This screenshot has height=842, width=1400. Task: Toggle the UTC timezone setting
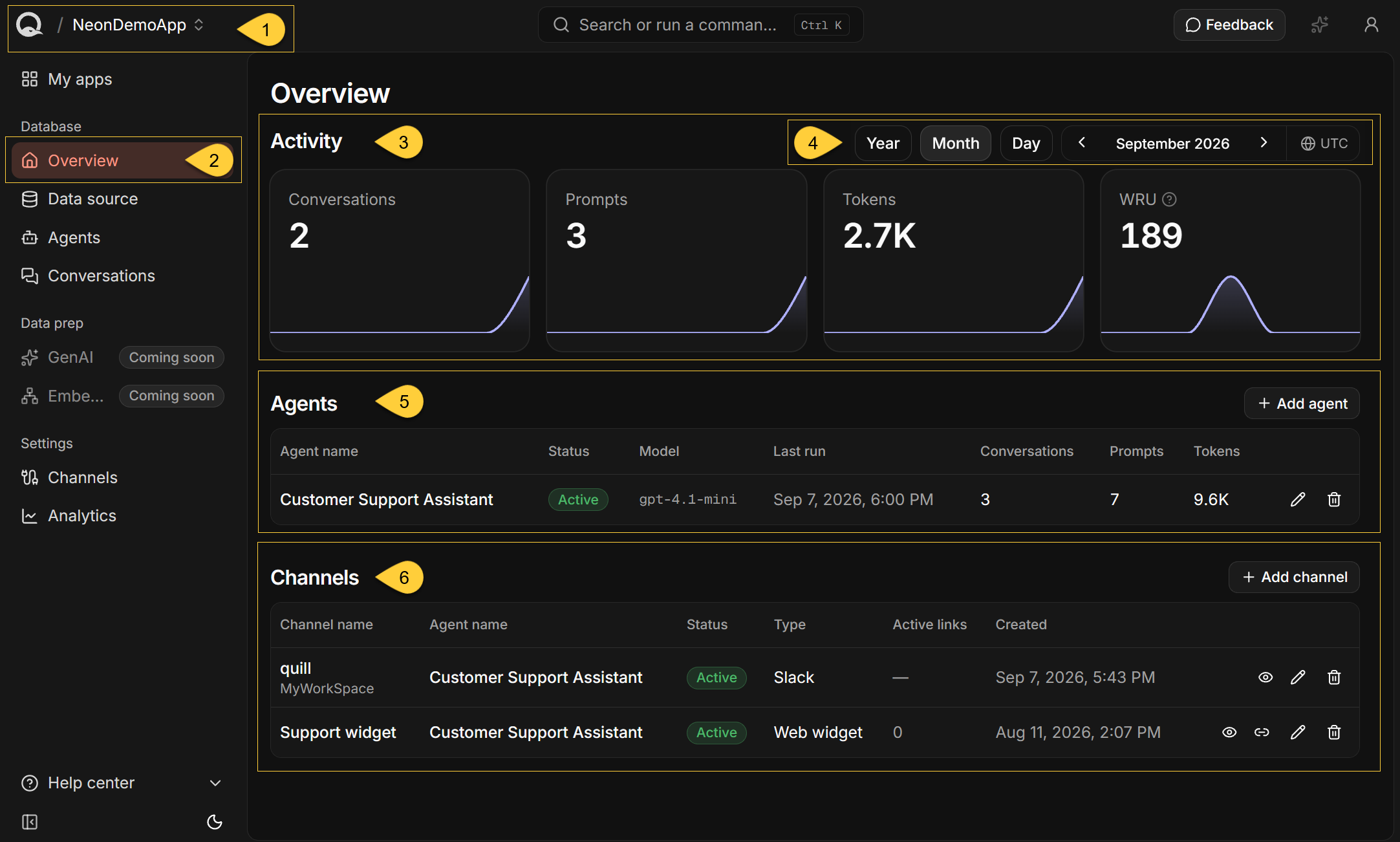pyautogui.click(x=1324, y=144)
